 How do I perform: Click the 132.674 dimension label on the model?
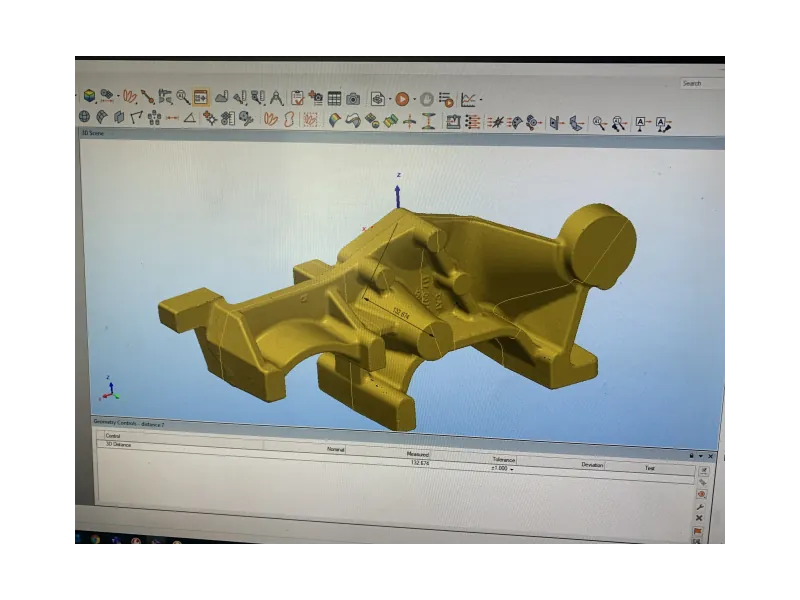pos(401,313)
